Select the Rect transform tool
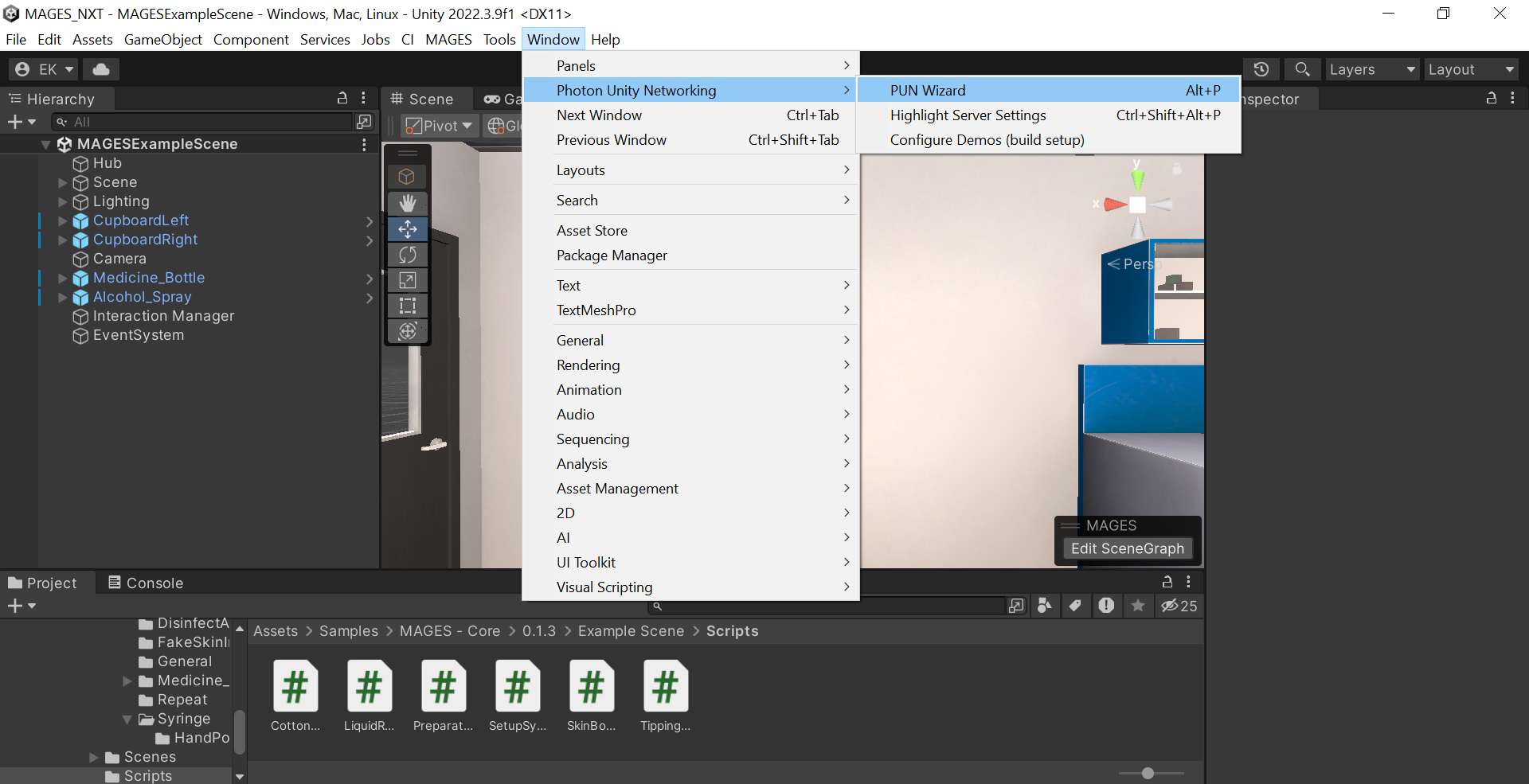The width and height of the screenshot is (1529, 784). (408, 306)
